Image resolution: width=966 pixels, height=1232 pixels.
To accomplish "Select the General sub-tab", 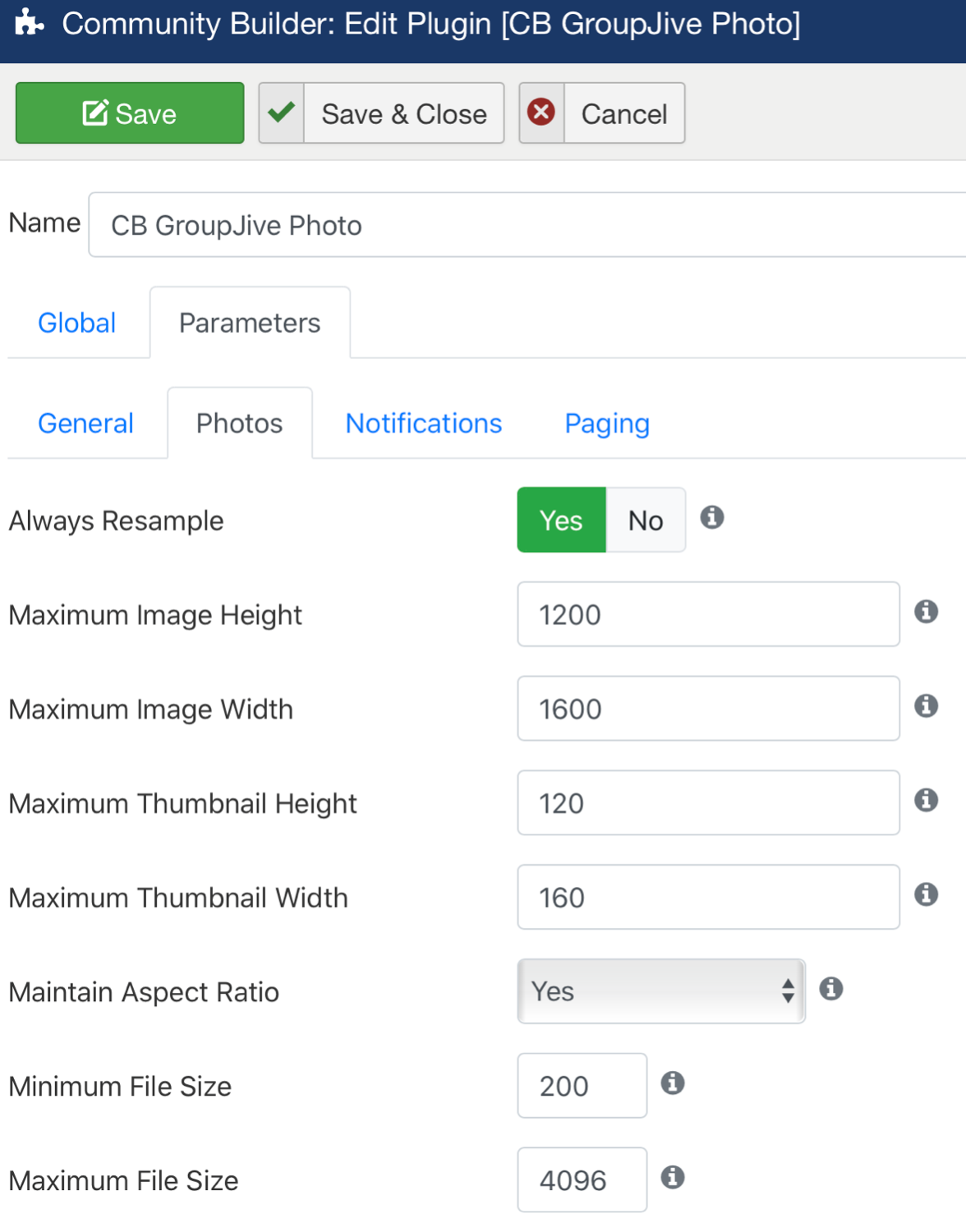I will pyautogui.click(x=85, y=423).
